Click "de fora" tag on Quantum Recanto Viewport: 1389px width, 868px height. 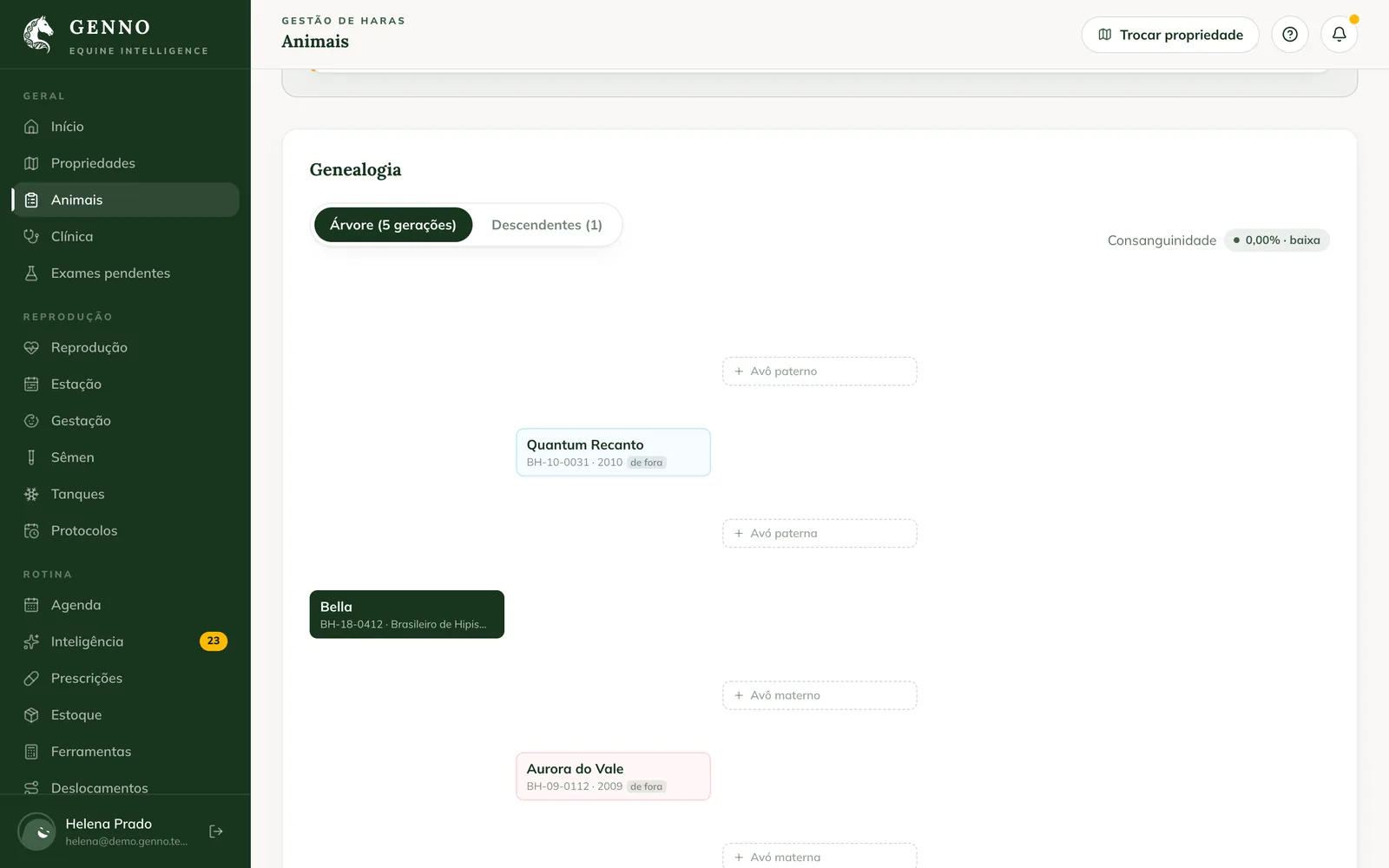647,463
